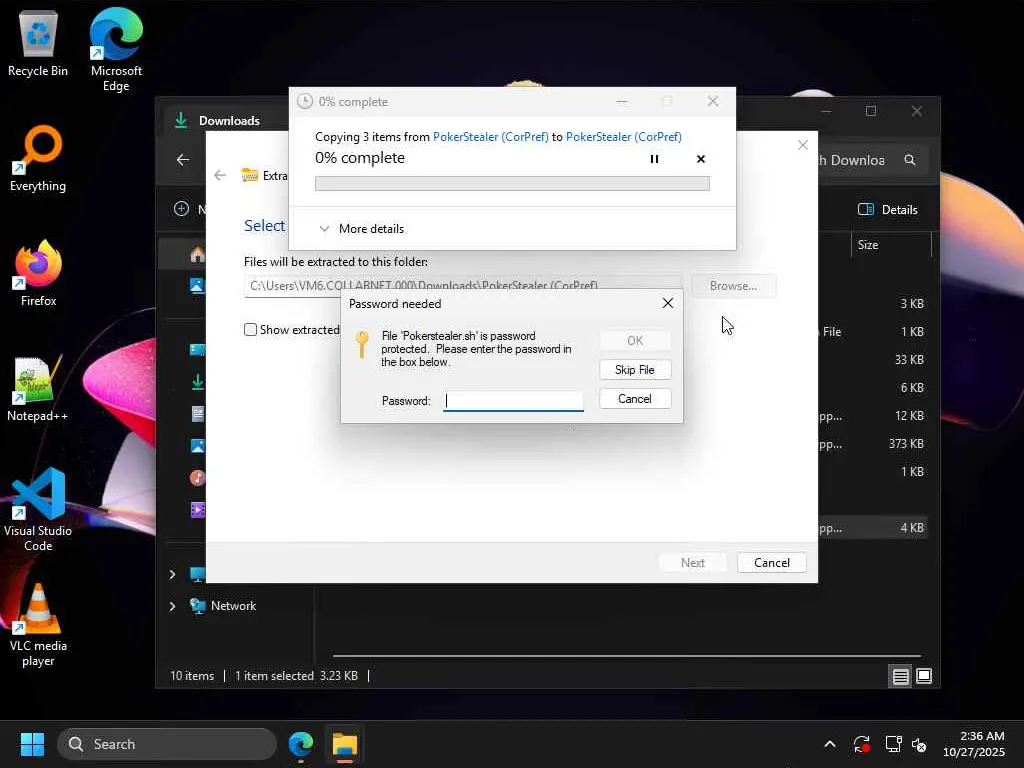Sort by Size column header
Screen dimensions: 1024x768
(868, 245)
